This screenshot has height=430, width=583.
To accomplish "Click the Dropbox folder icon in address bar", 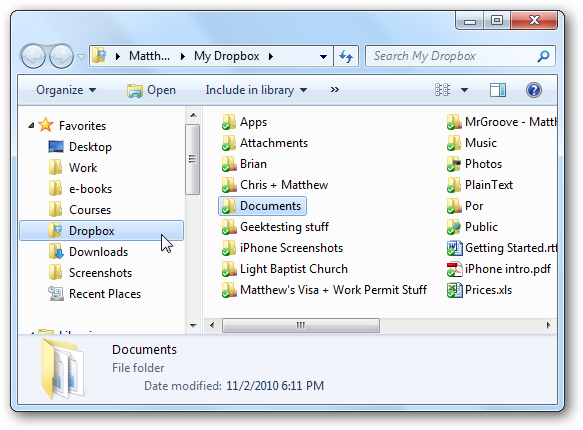I will pyautogui.click(x=100, y=56).
